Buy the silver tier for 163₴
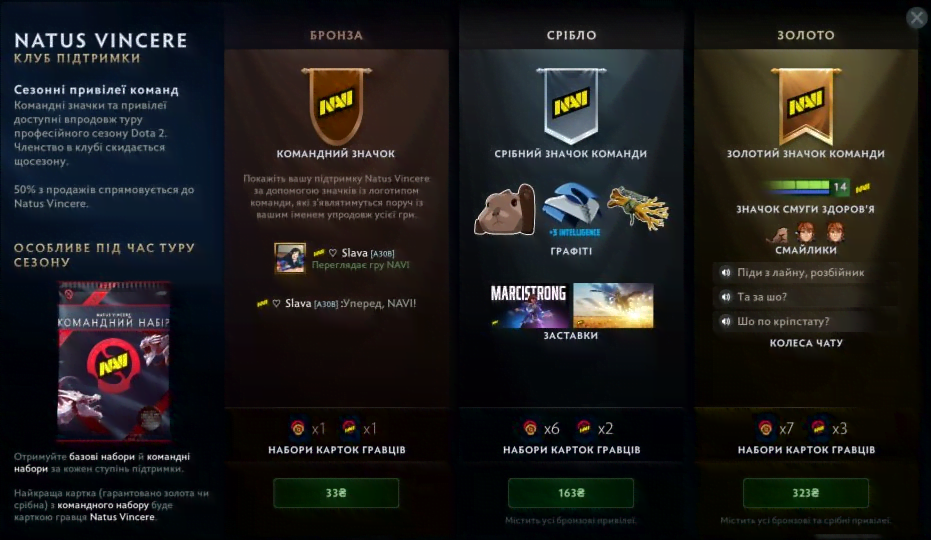The height and width of the screenshot is (540, 931). tap(571, 493)
